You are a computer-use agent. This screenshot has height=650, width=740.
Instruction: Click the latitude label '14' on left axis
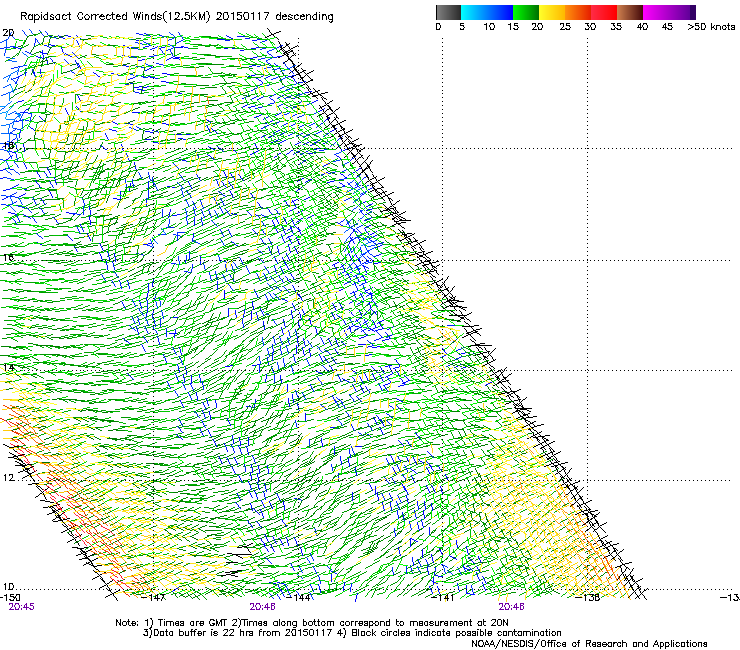tap(8, 368)
